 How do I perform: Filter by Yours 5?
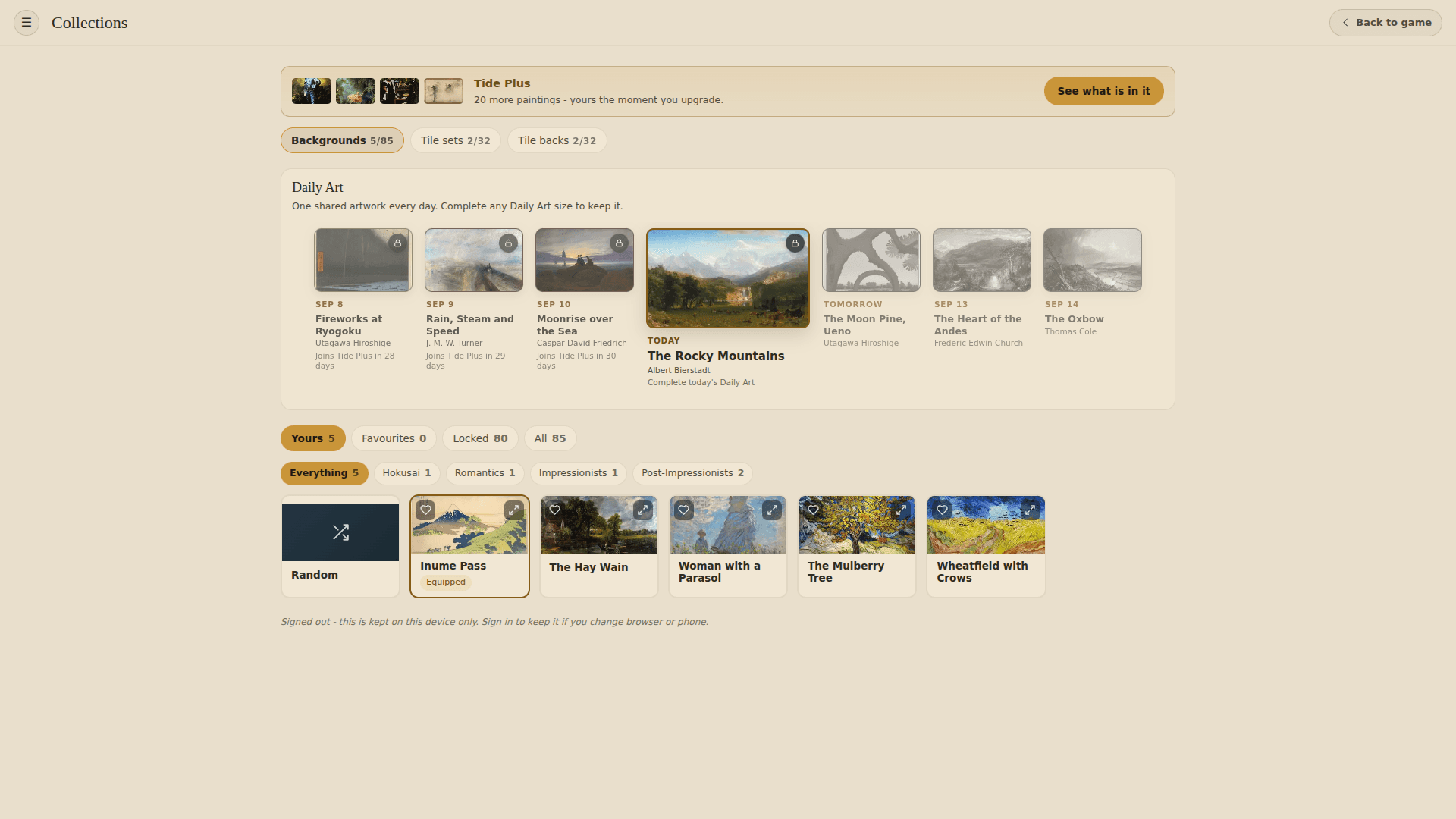pyautogui.click(x=313, y=438)
